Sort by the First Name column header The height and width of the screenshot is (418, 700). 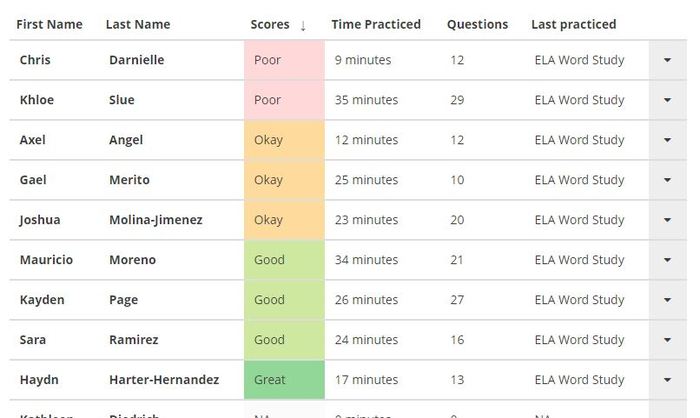pyautogui.click(x=49, y=24)
